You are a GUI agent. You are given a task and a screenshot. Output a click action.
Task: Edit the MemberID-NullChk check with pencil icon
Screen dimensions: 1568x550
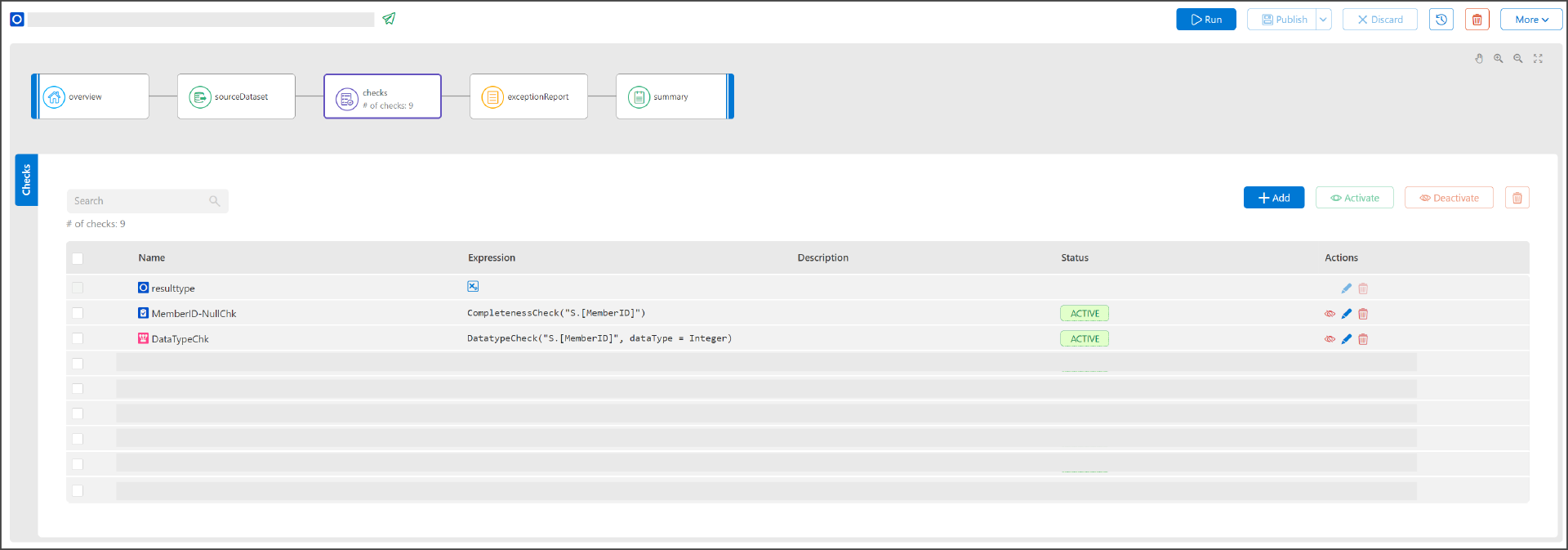1347,314
